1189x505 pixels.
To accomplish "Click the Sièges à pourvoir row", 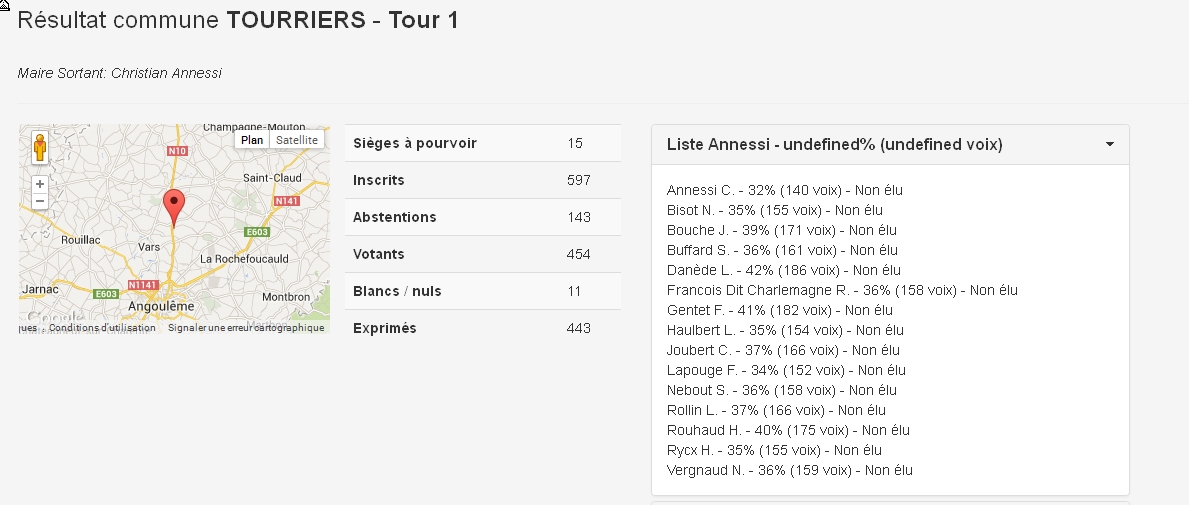I will tap(482, 143).
